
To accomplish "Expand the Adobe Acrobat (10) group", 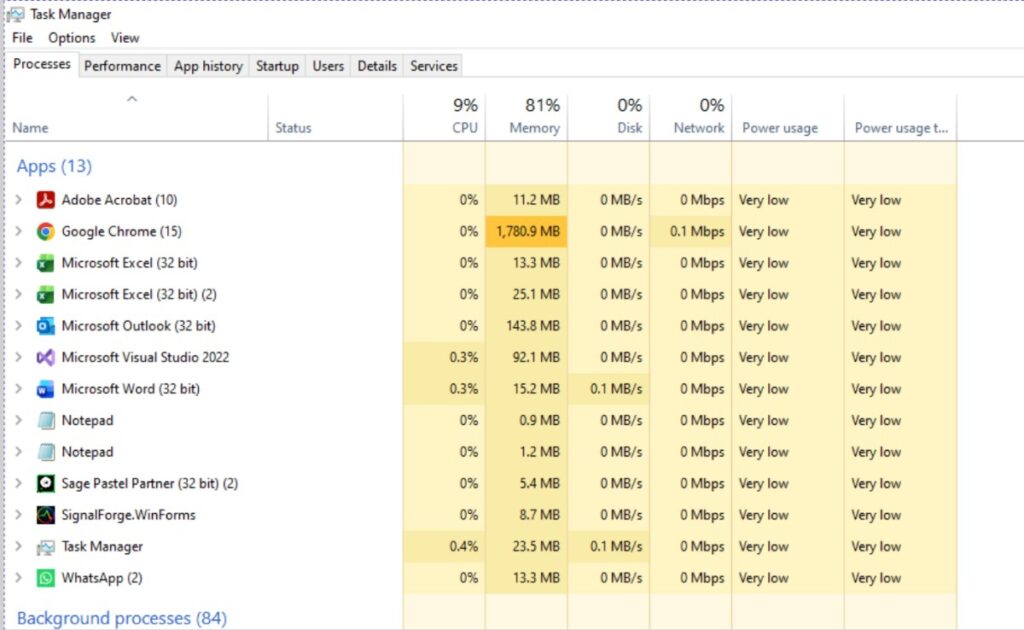I will (18, 200).
